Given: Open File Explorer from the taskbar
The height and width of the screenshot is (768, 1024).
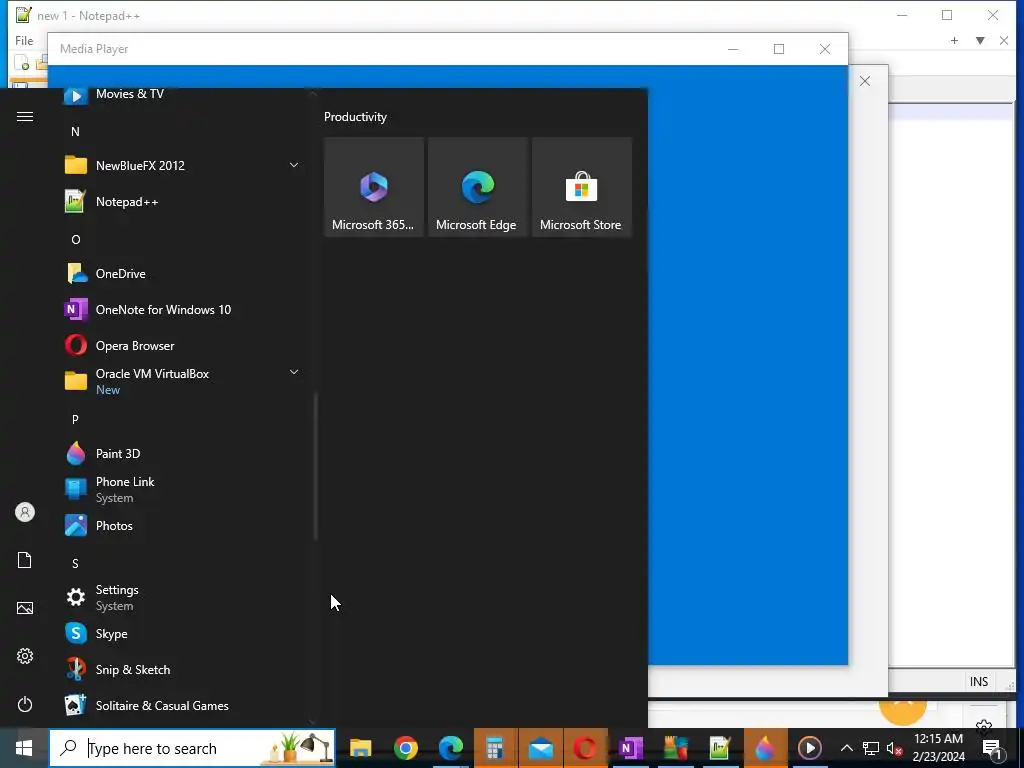Looking at the screenshot, I should click(x=360, y=748).
